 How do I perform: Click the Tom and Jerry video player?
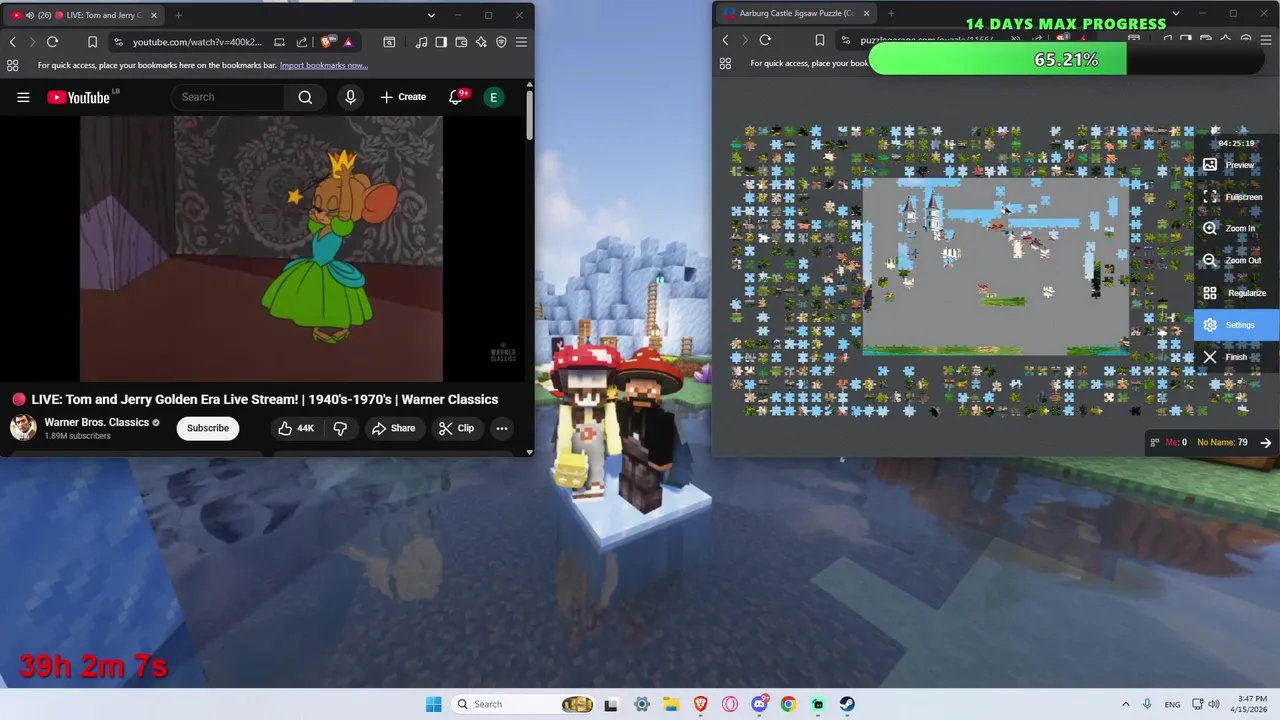coord(261,249)
